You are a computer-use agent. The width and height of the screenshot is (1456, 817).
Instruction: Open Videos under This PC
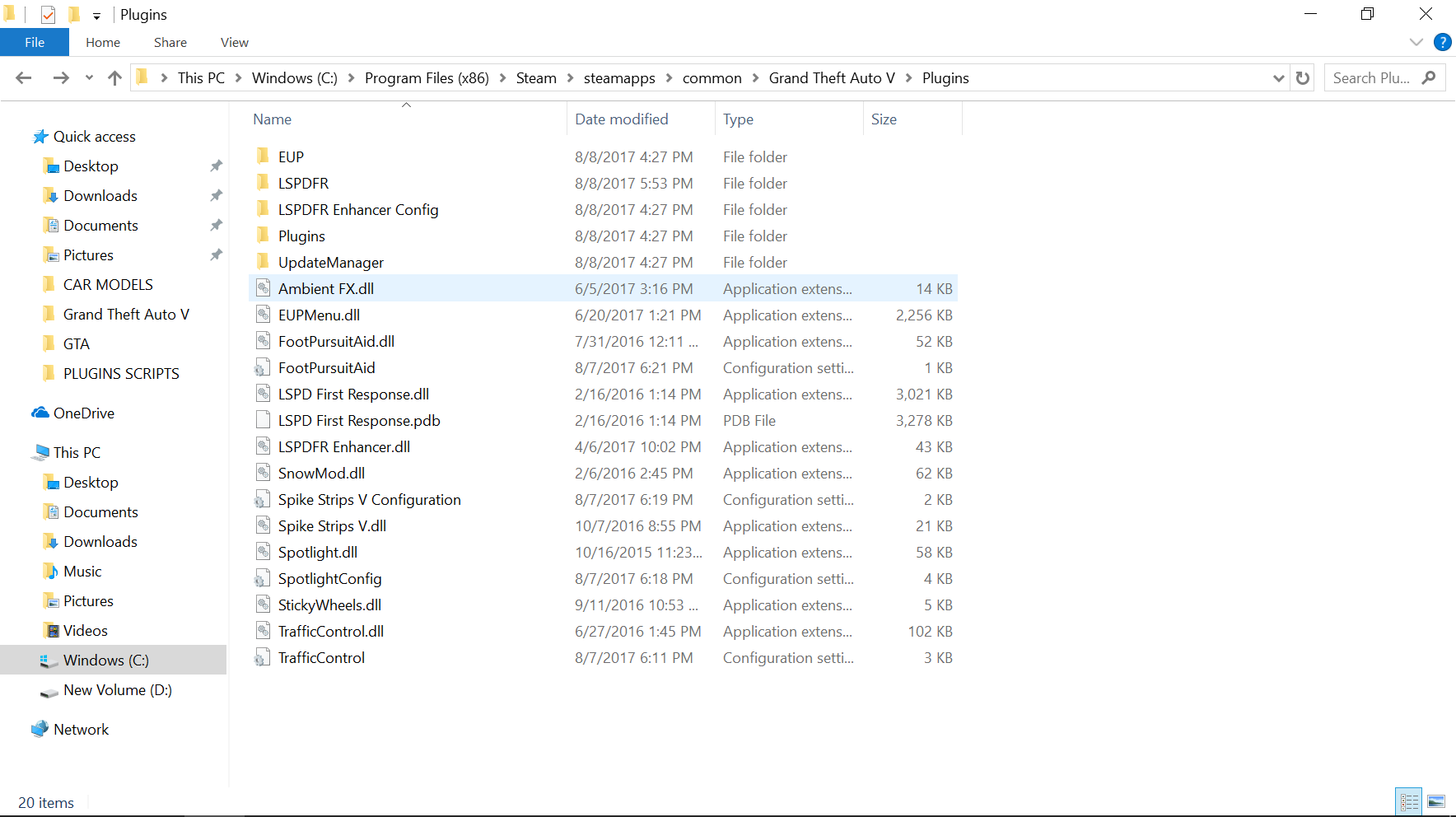coord(86,631)
